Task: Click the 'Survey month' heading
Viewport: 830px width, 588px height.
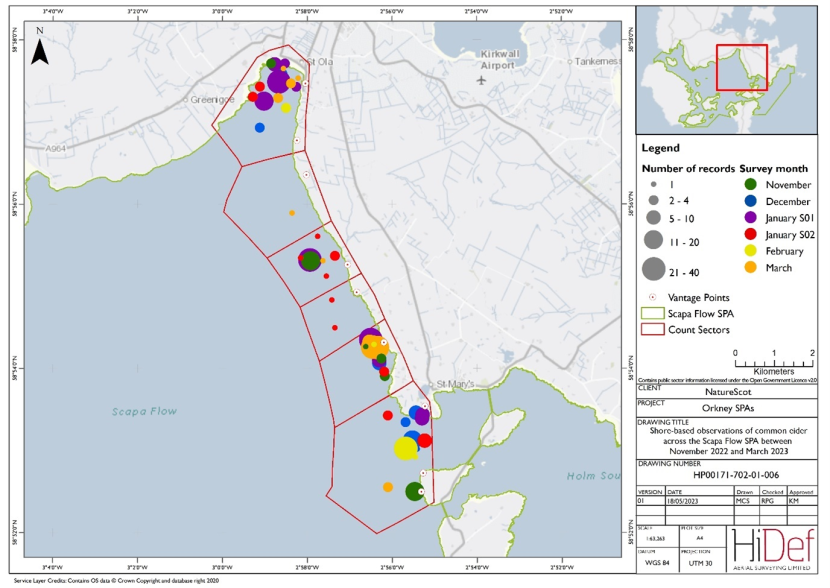Action: 773,169
